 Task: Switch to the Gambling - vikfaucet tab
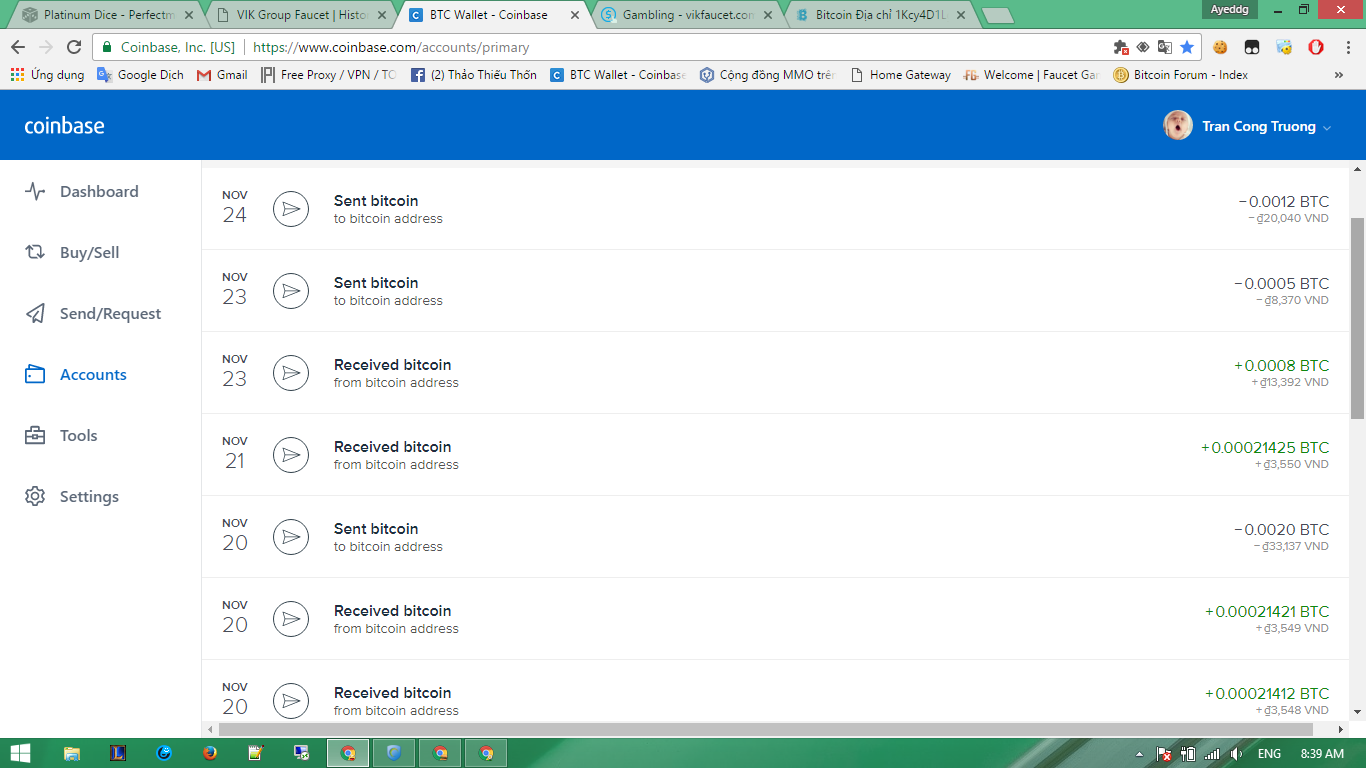(x=687, y=15)
